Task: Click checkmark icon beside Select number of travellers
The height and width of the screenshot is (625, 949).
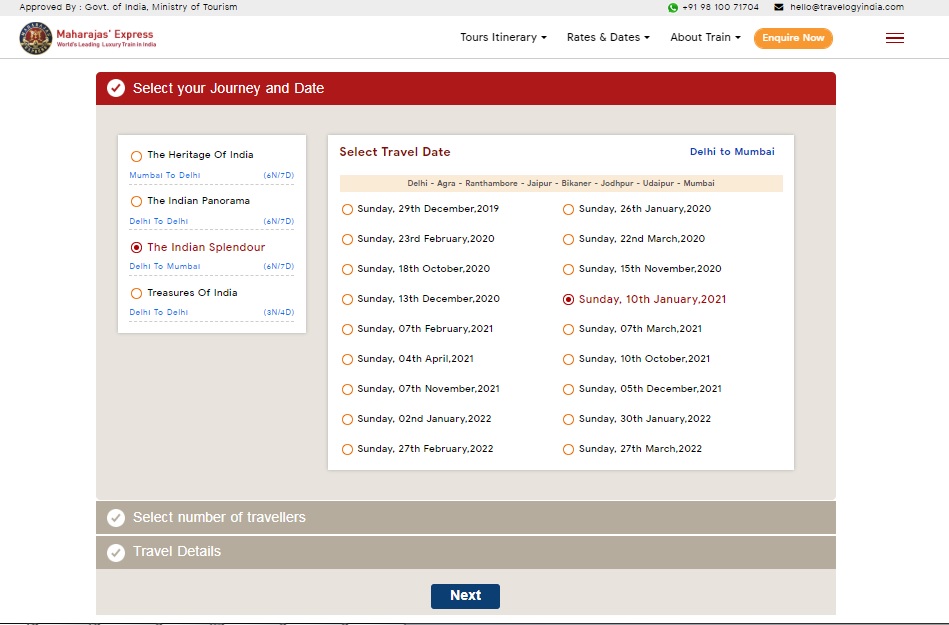Action: pyautogui.click(x=116, y=518)
